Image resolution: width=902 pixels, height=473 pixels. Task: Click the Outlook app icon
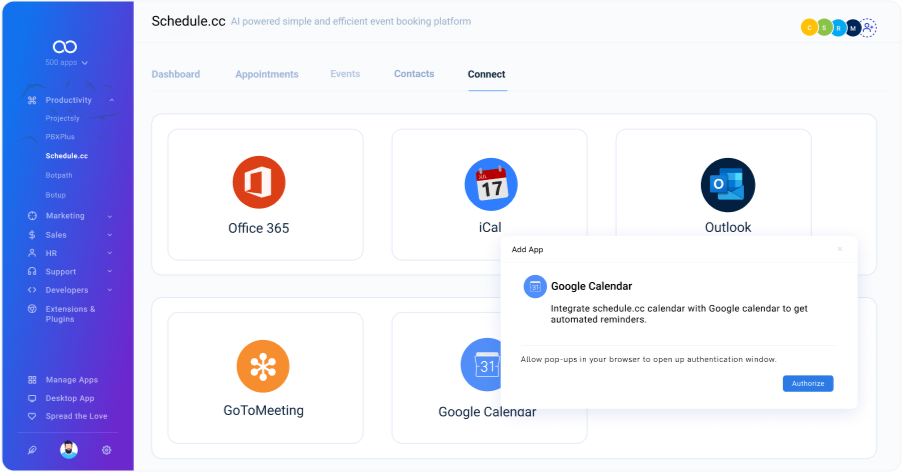point(727,185)
